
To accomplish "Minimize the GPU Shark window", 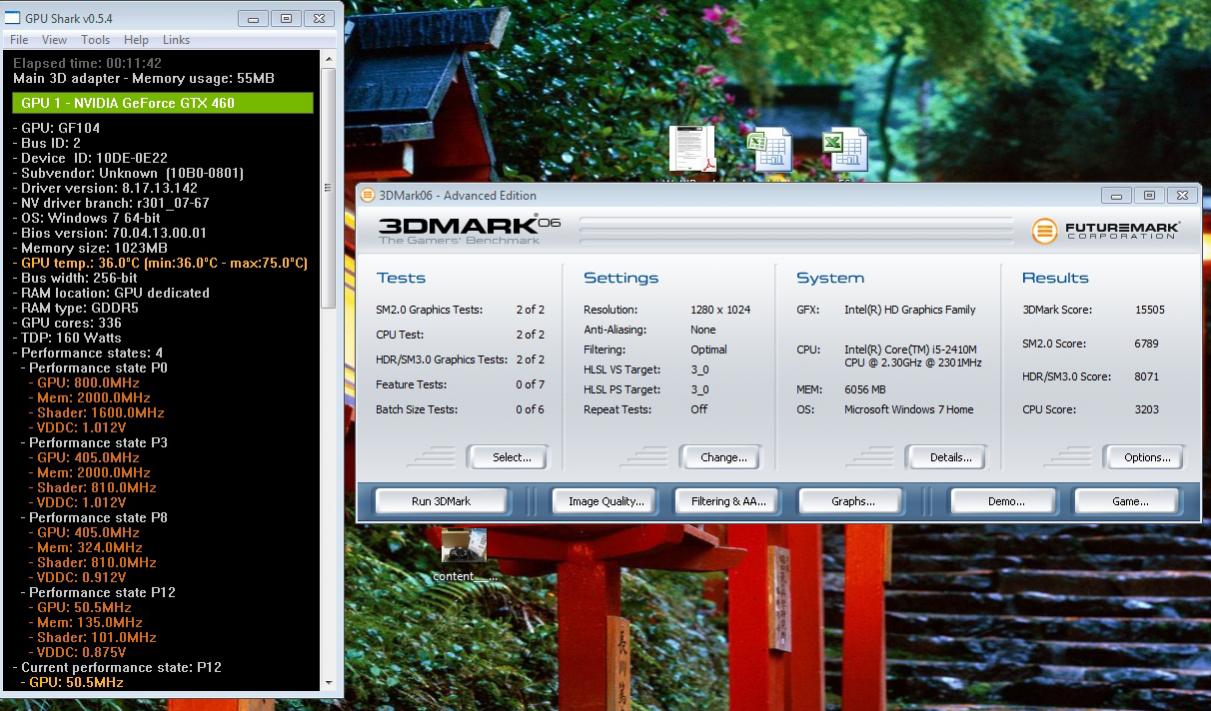I will pyautogui.click(x=252, y=18).
